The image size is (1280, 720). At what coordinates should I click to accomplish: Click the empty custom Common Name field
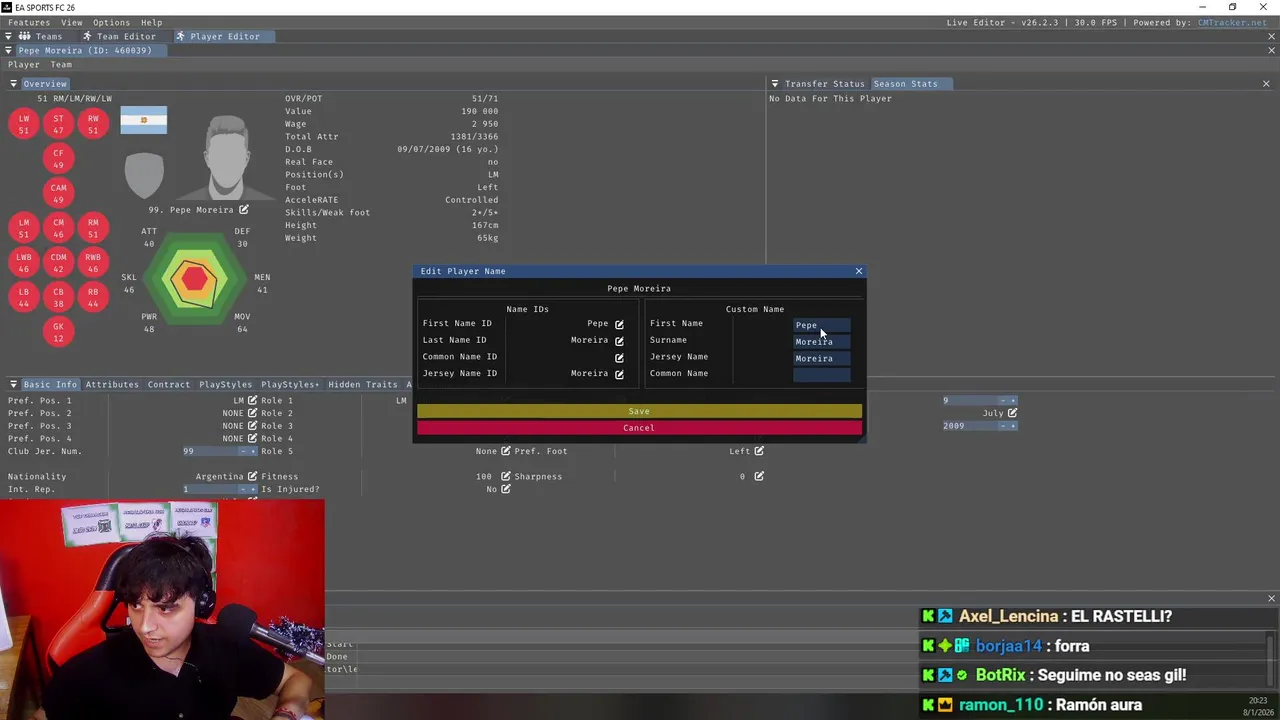tap(821, 375)
